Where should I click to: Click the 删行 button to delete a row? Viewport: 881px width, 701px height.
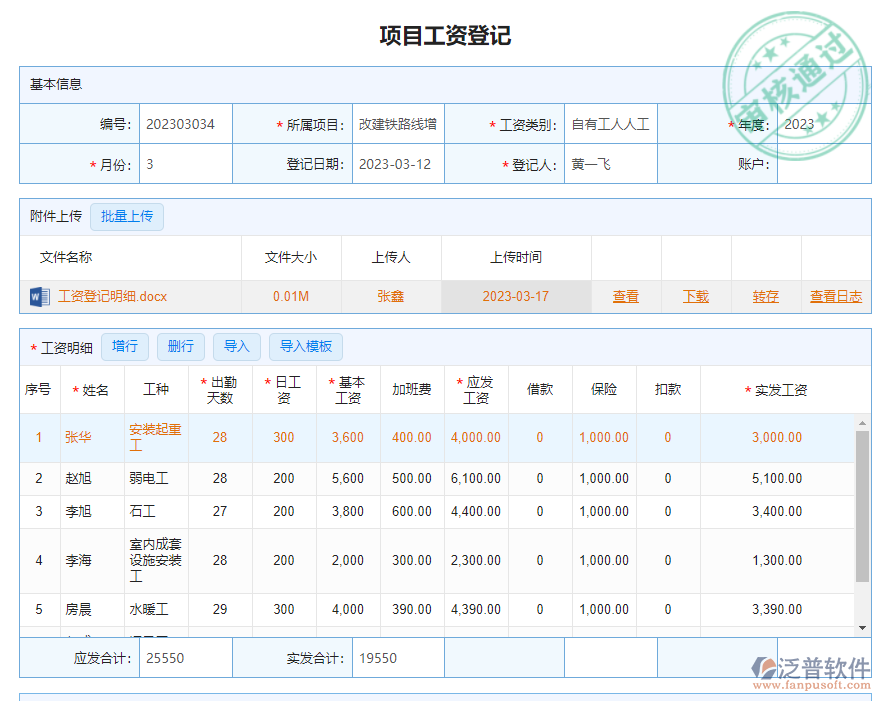pyautogui.click(x=180, y=347)
